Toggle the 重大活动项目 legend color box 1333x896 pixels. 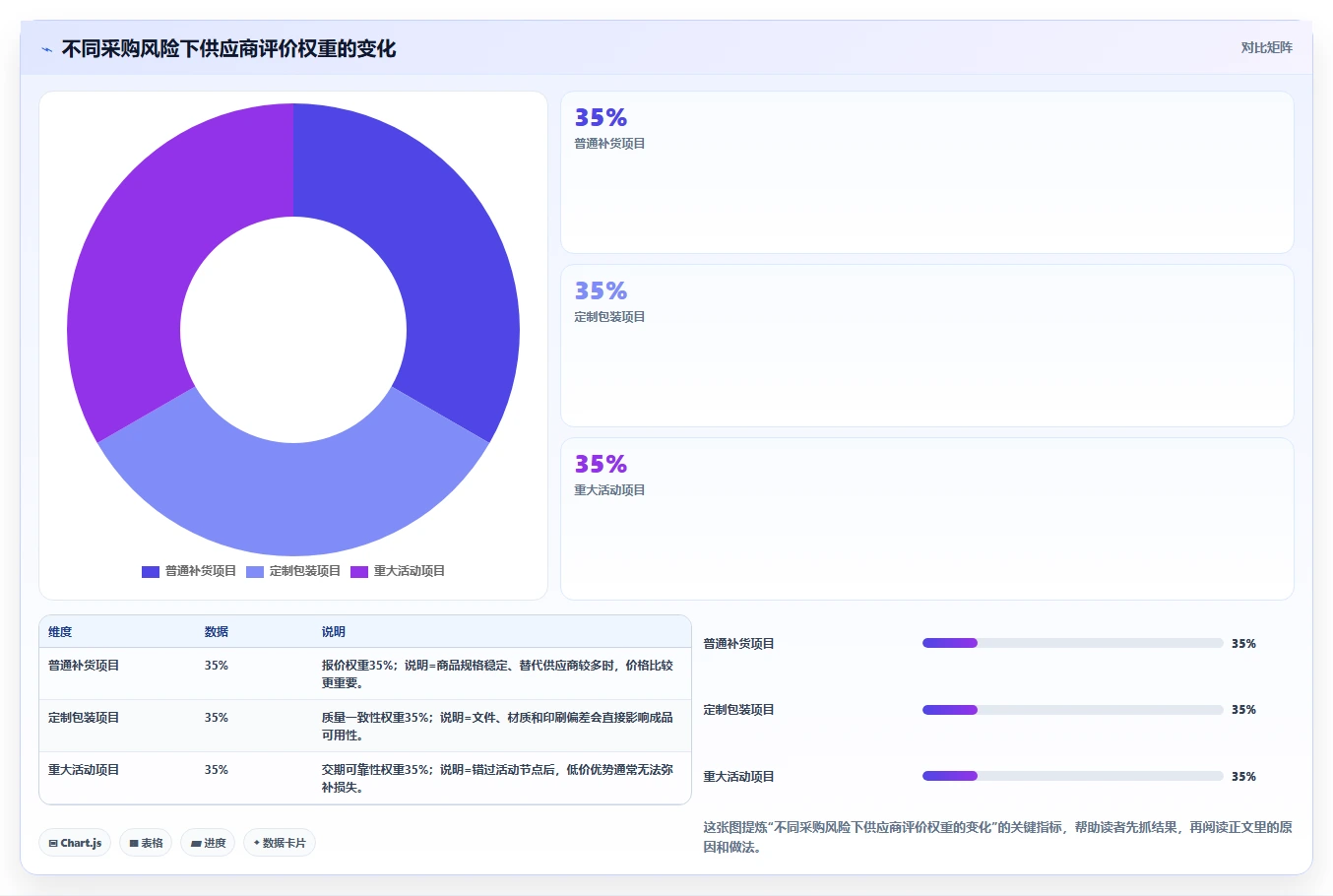click(359, 571)
